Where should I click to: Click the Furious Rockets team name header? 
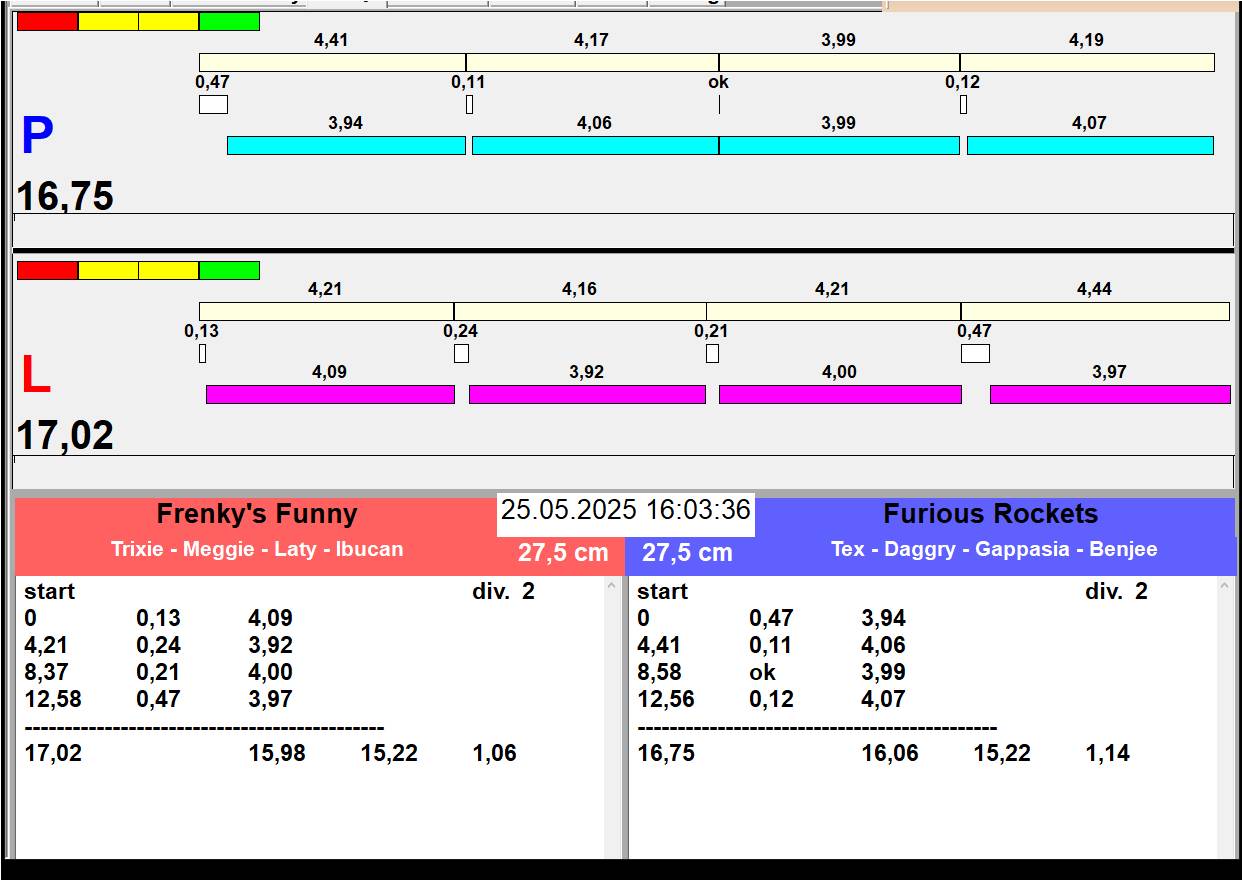pyautogui.click(x=990, y=514)
